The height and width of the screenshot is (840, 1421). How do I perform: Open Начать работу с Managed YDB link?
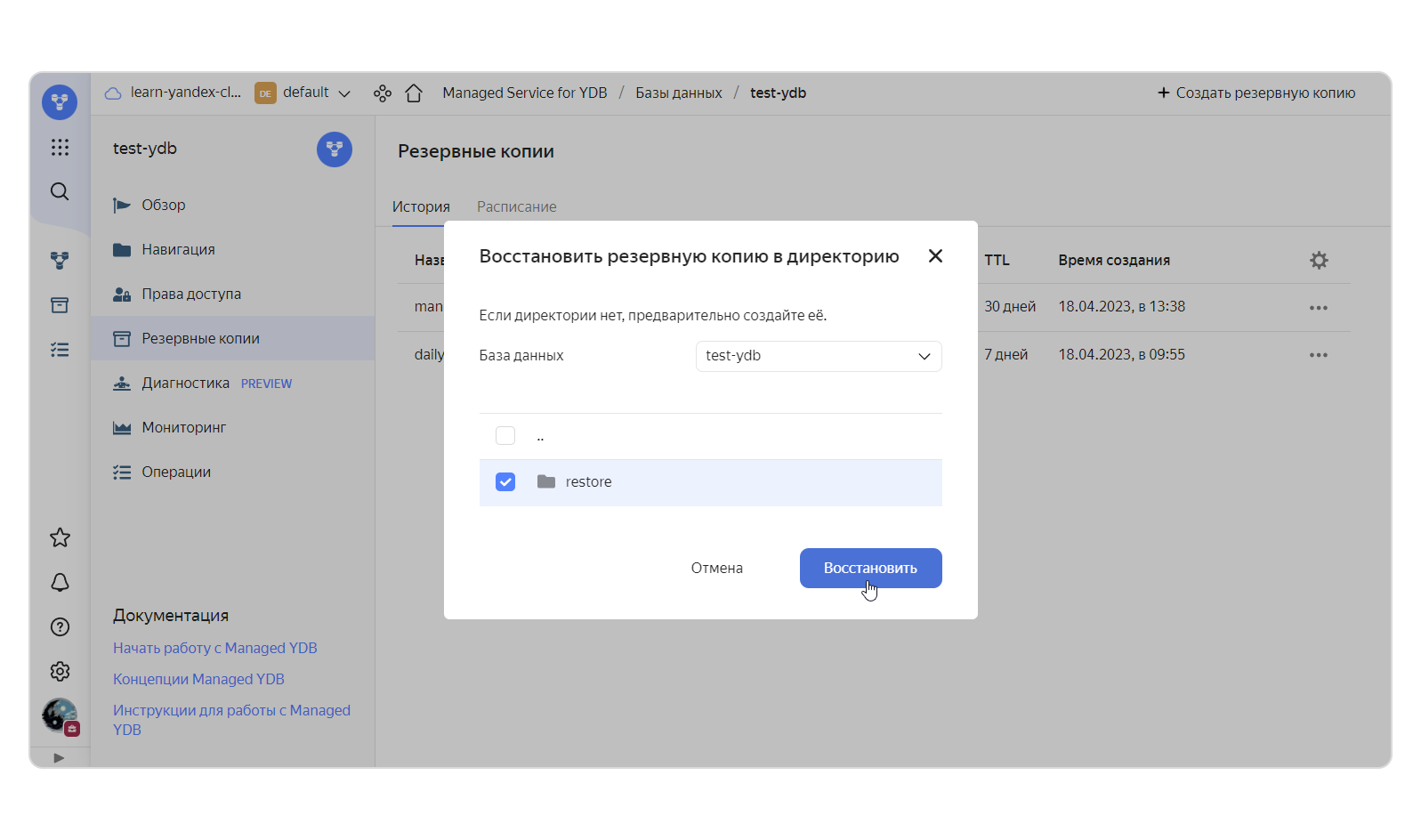coord(215,648)
